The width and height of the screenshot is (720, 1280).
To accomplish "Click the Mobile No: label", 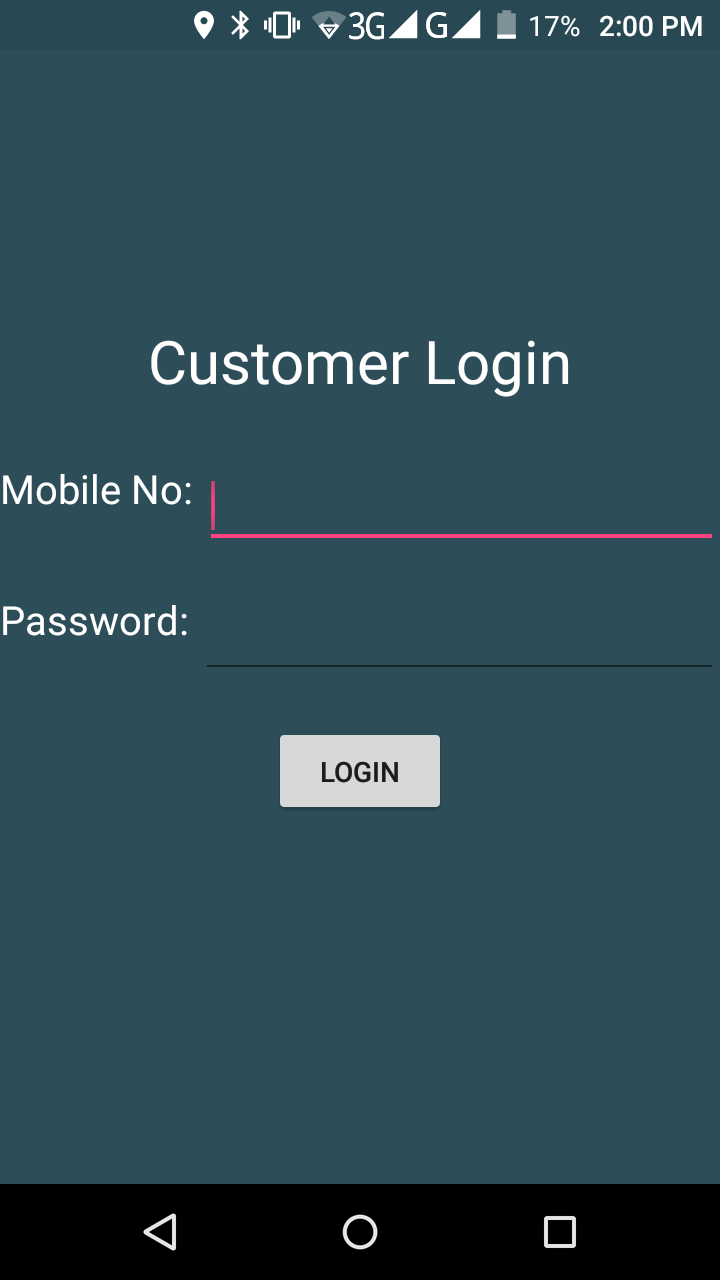I will pos(97,490).
